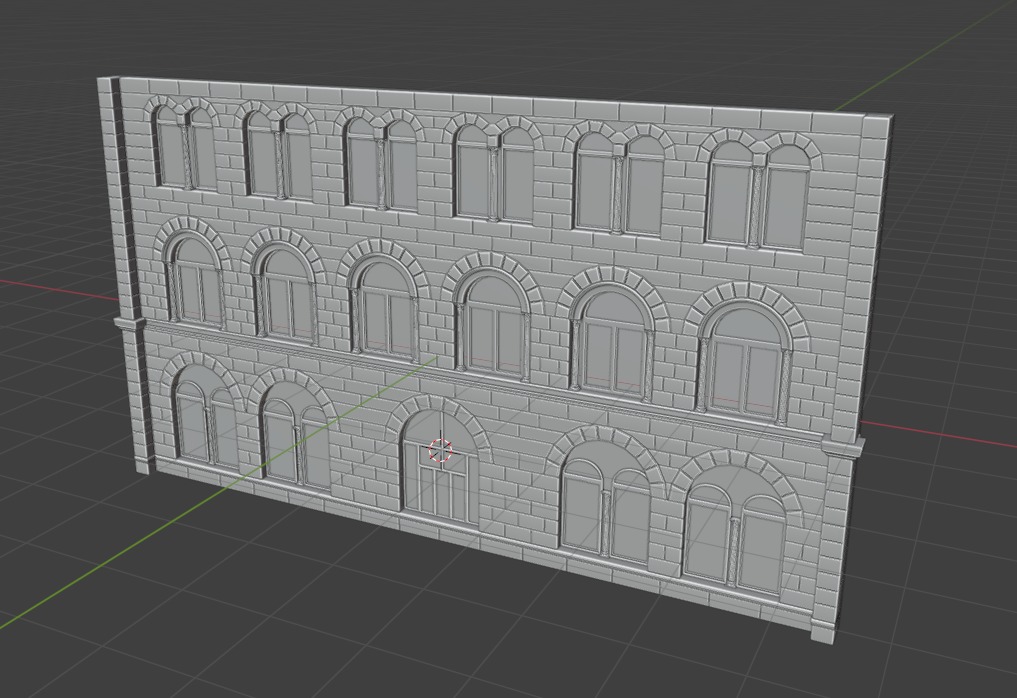Click the red-white 3D cursor on the doorway
Viewport: 1017px width, 698px height.
tap(440, 450)
